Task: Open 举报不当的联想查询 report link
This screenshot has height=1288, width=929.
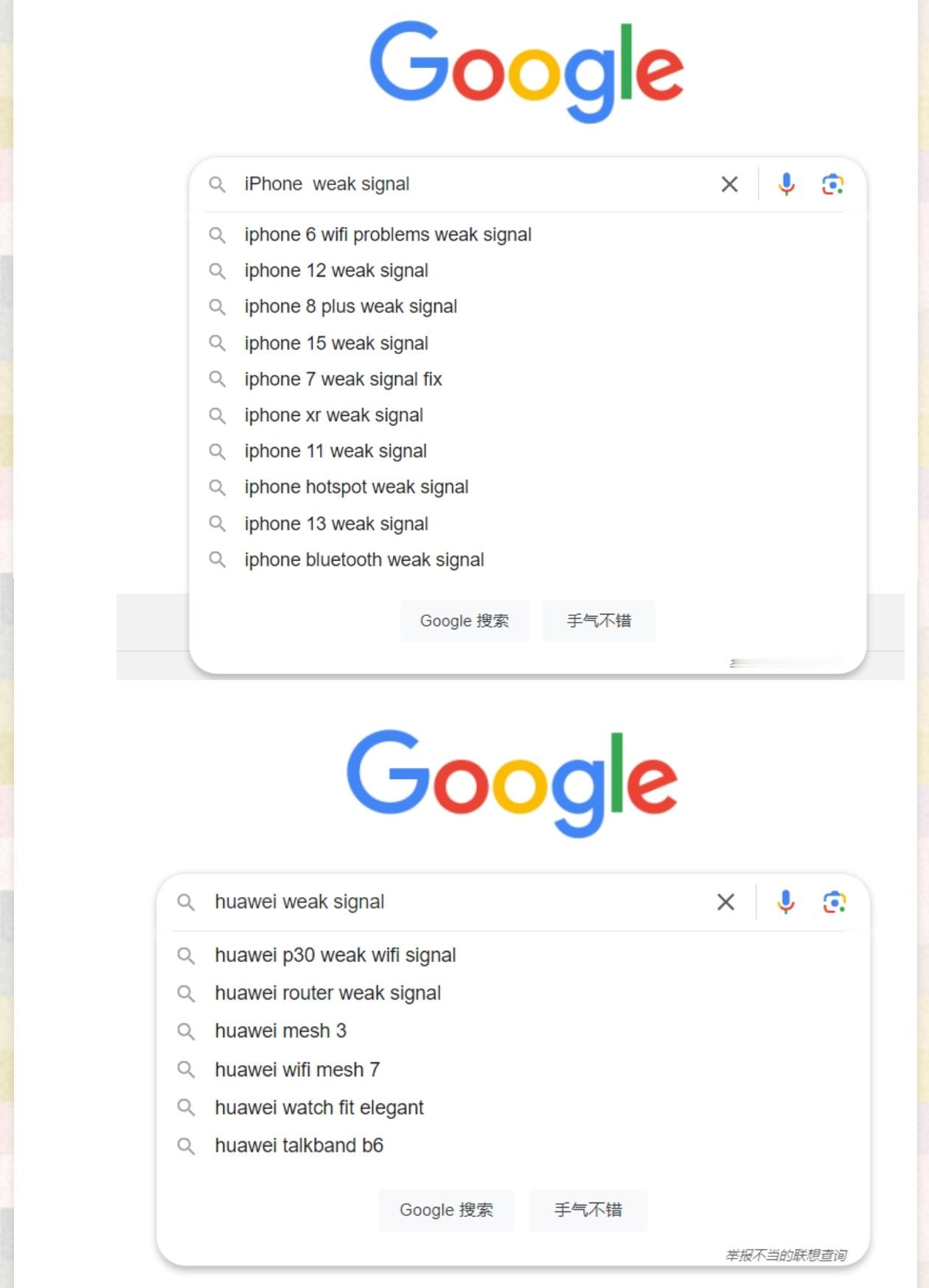Action: pyautogui.click(x=786, y=1255)
